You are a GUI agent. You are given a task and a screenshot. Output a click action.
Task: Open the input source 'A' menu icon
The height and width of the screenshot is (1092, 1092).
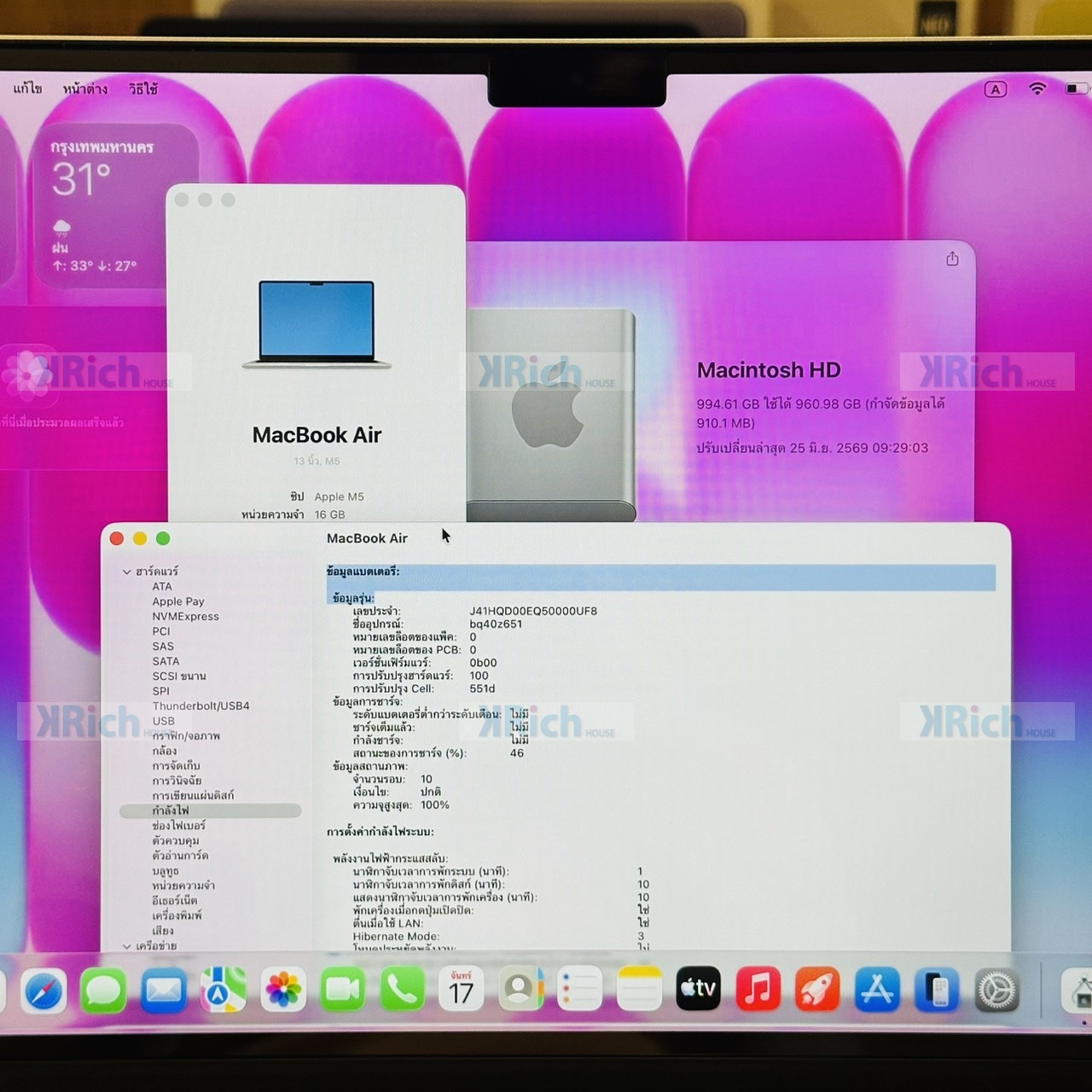point(996,90)
